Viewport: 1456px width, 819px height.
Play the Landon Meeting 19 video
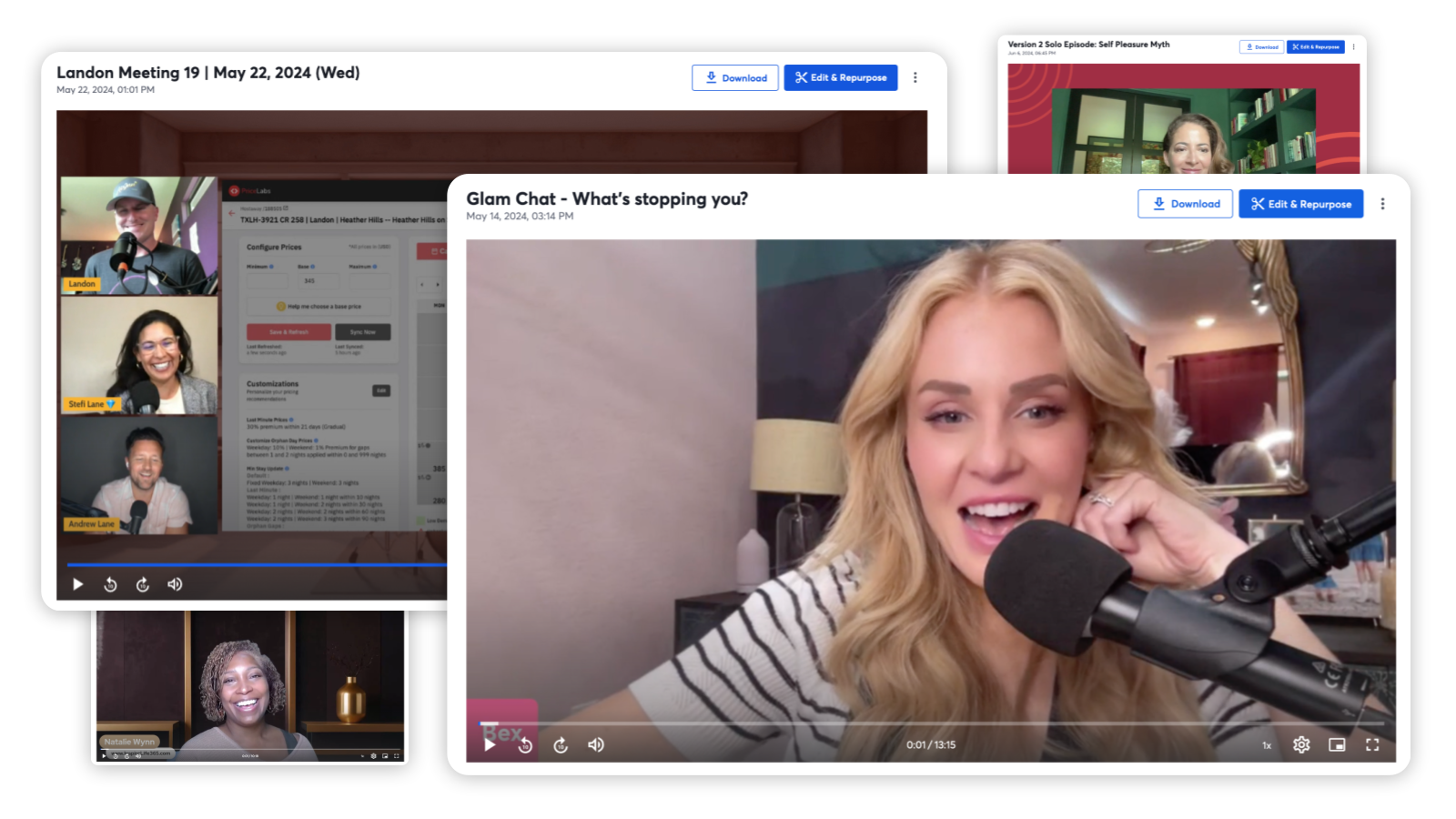(78, 584)
